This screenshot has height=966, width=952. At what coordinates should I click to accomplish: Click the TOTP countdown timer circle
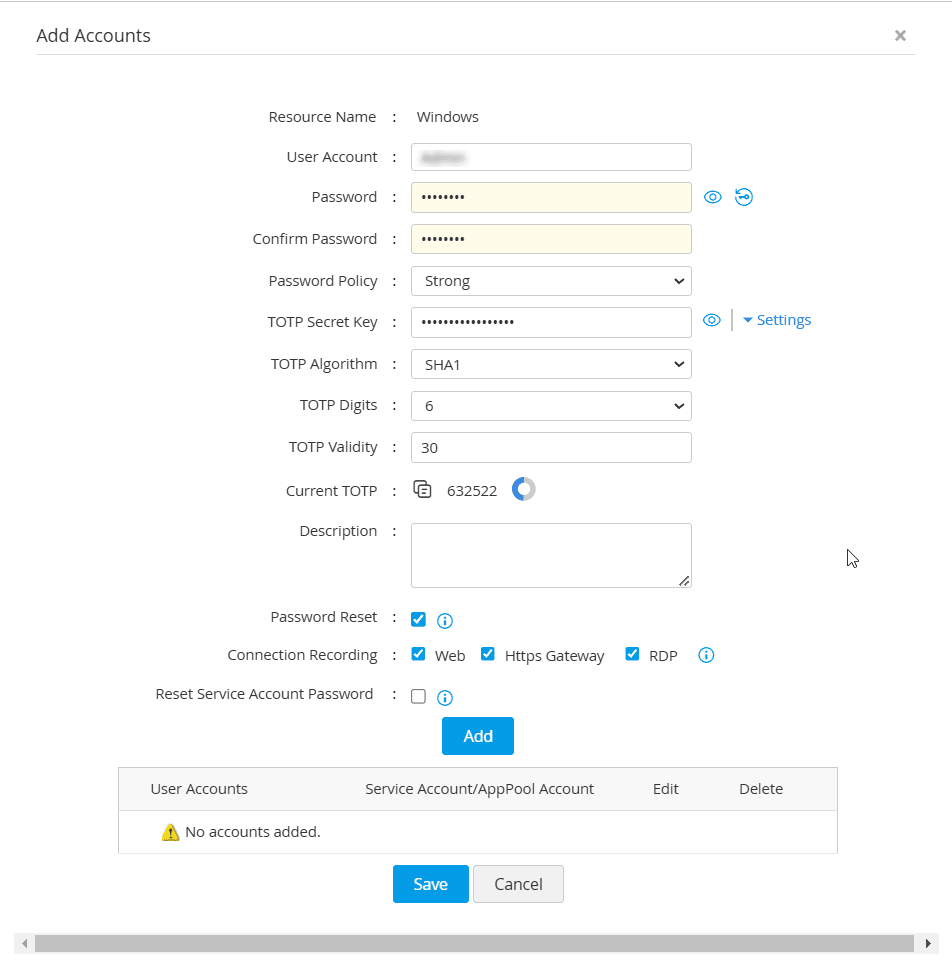click(524, 489)
